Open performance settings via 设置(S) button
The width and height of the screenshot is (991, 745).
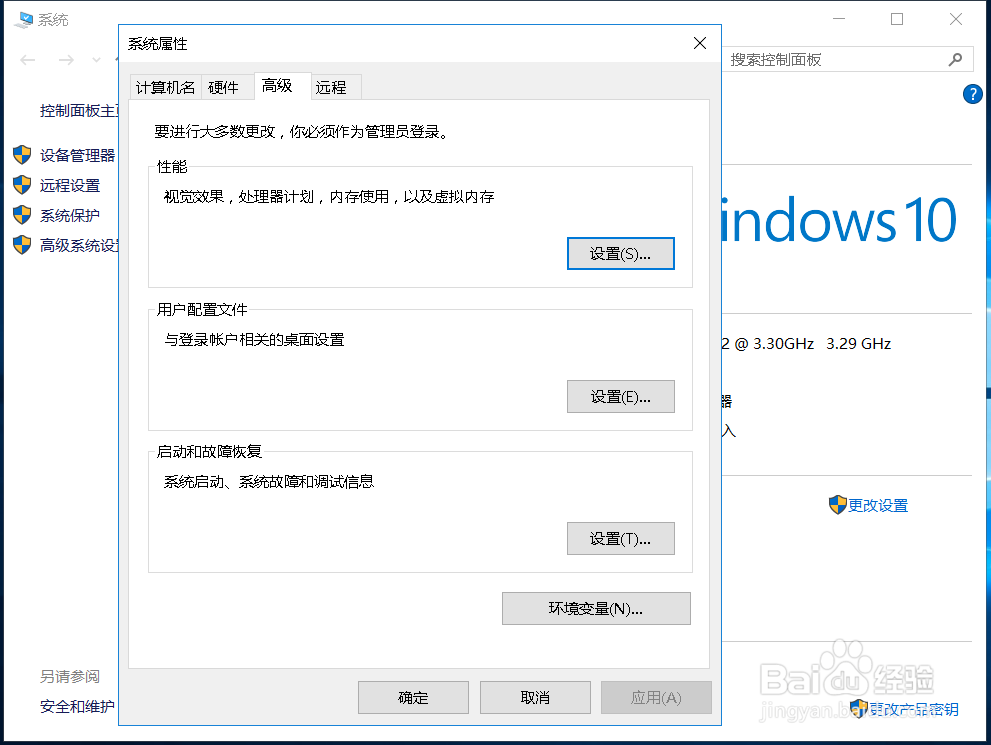click(620, 253)
